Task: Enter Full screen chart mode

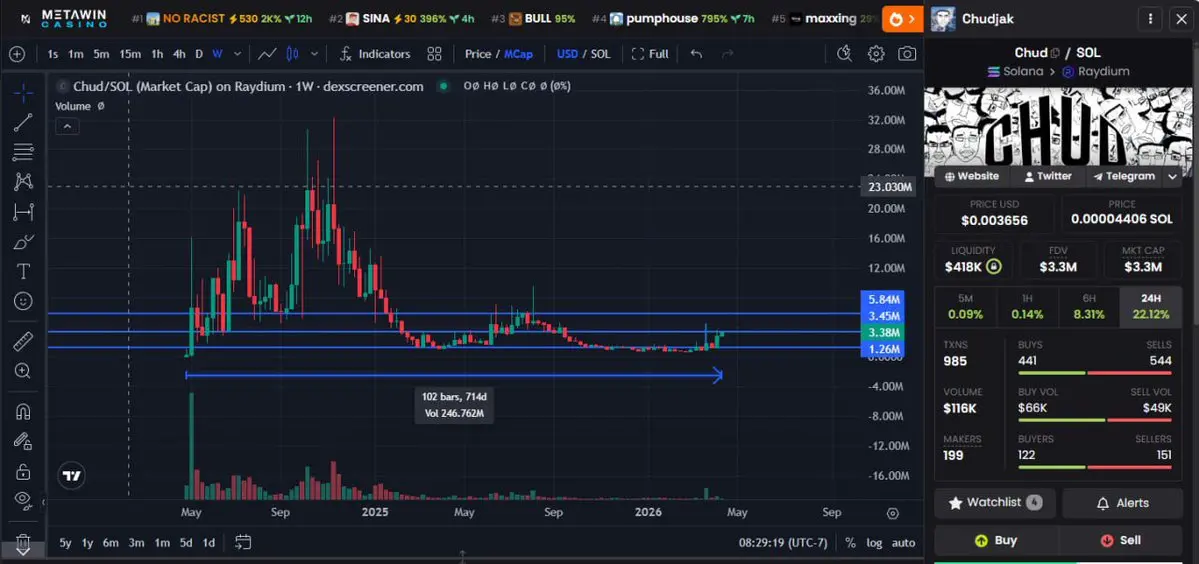Action: click(x=650, y=54)
